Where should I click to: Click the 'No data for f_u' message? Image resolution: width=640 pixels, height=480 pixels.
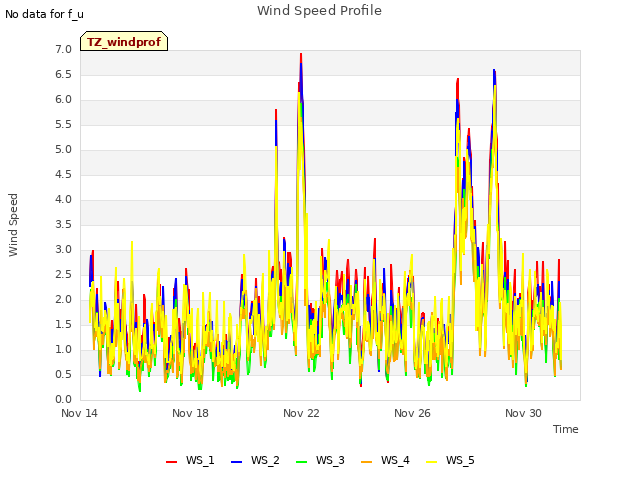44,14
